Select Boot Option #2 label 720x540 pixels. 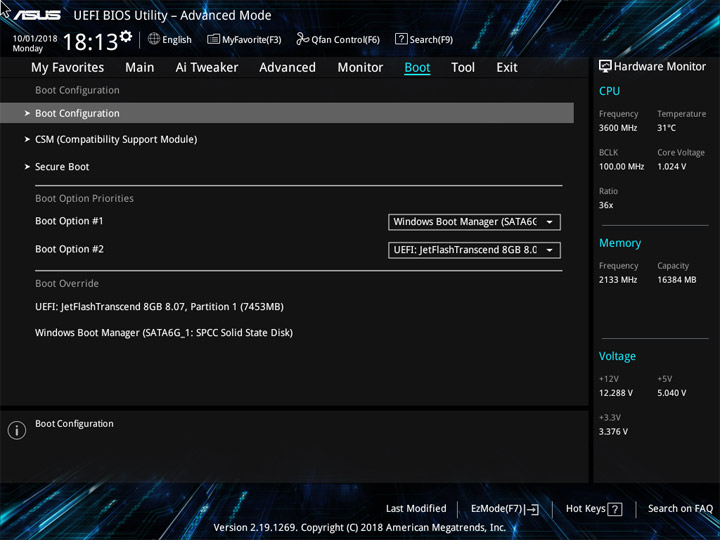click(69, 249)
